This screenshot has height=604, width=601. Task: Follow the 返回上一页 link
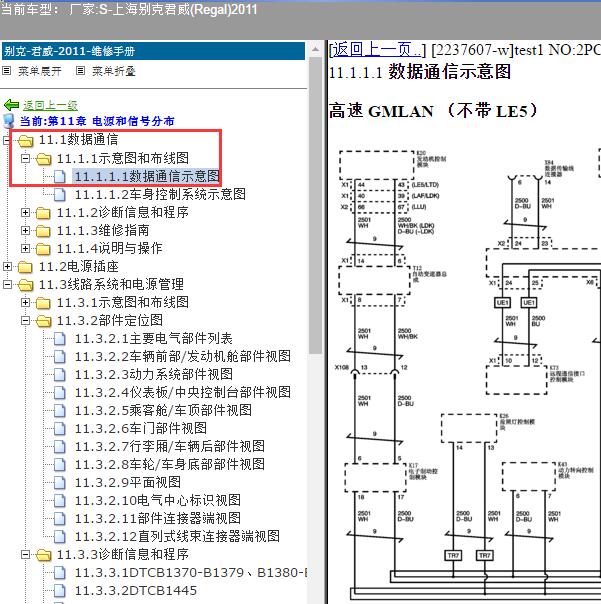coord(376,50)
